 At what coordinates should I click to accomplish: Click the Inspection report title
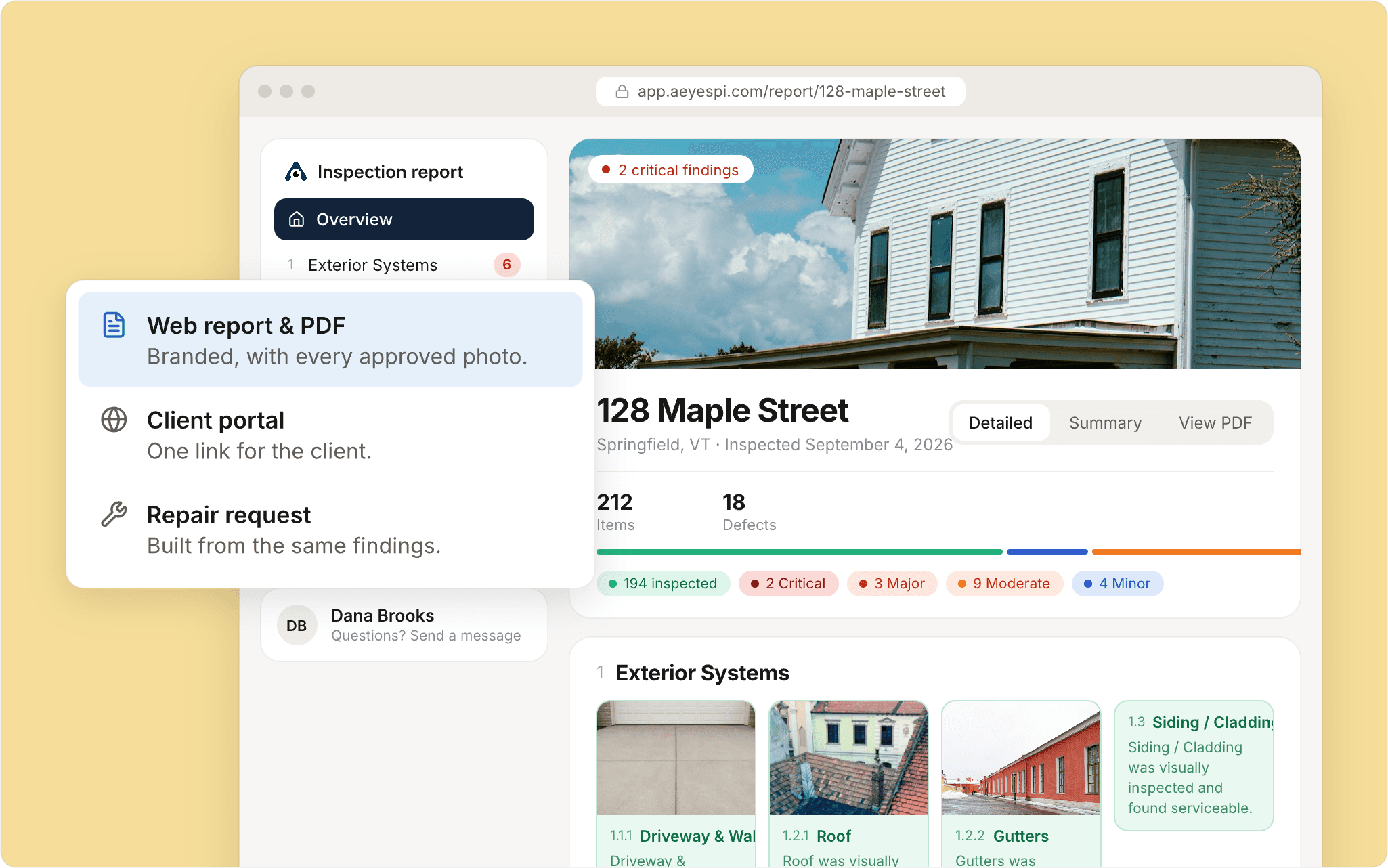point(390,172)
